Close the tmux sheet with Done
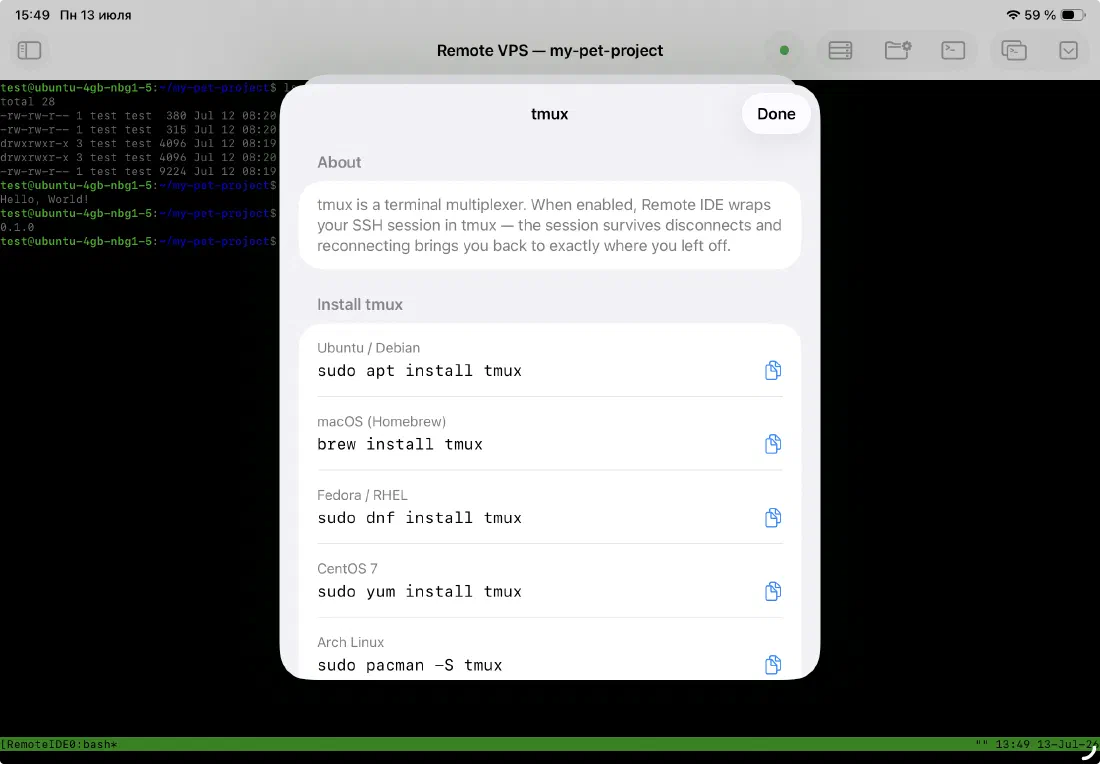 click(x=776, y=114)
